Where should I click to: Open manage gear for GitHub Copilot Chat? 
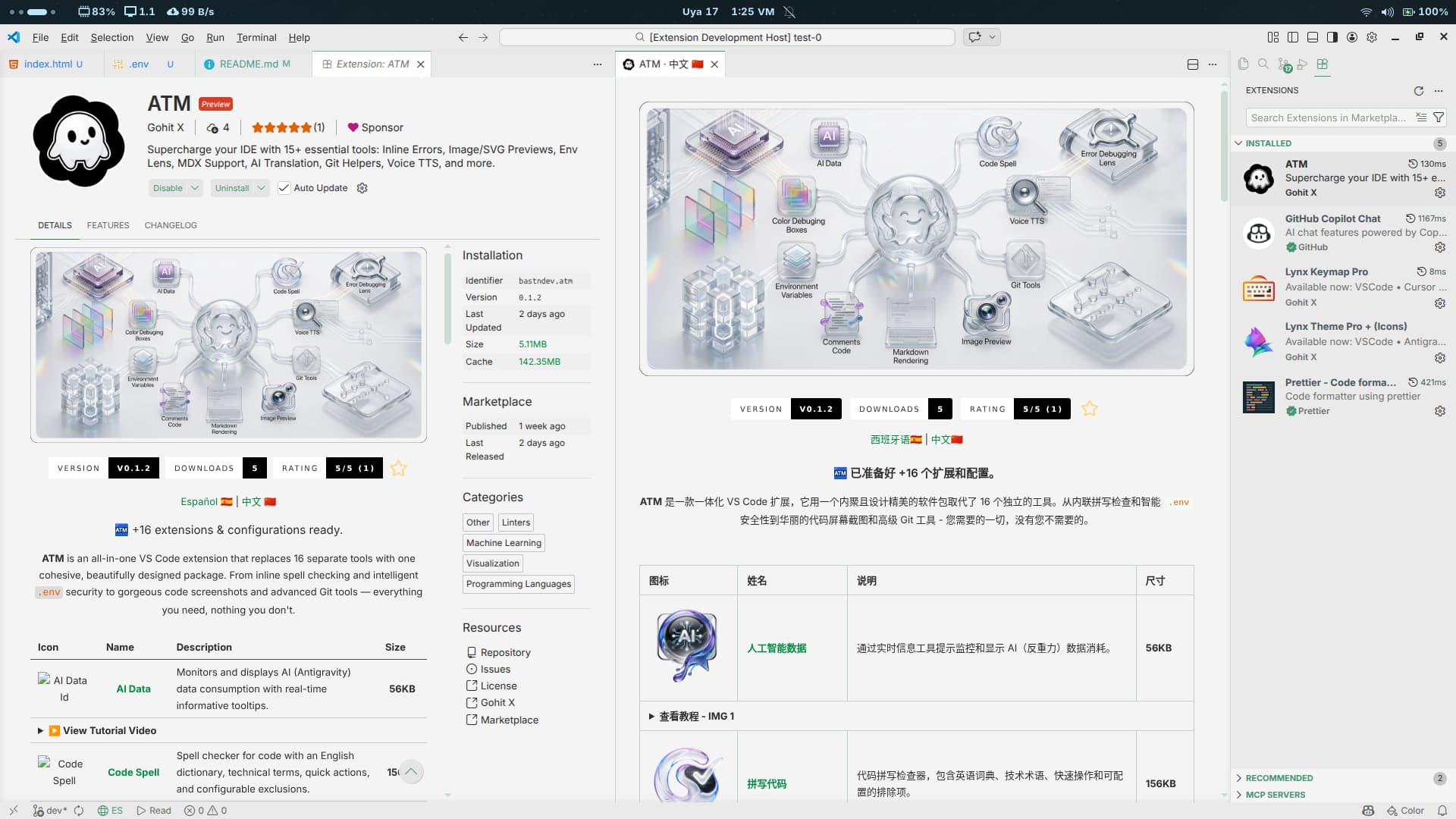(x=1439, y=247)
